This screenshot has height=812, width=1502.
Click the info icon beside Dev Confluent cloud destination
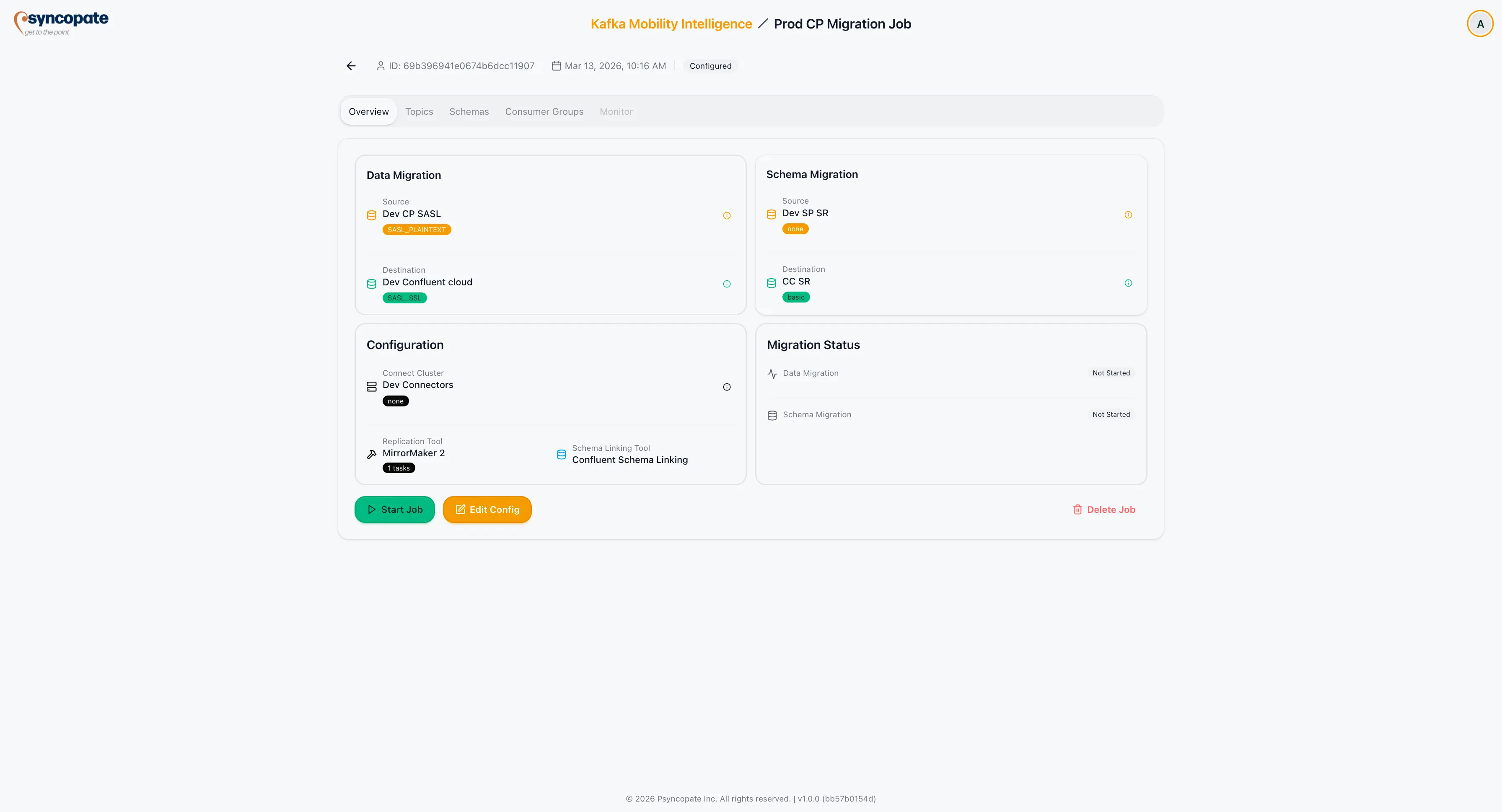[727, 284]
